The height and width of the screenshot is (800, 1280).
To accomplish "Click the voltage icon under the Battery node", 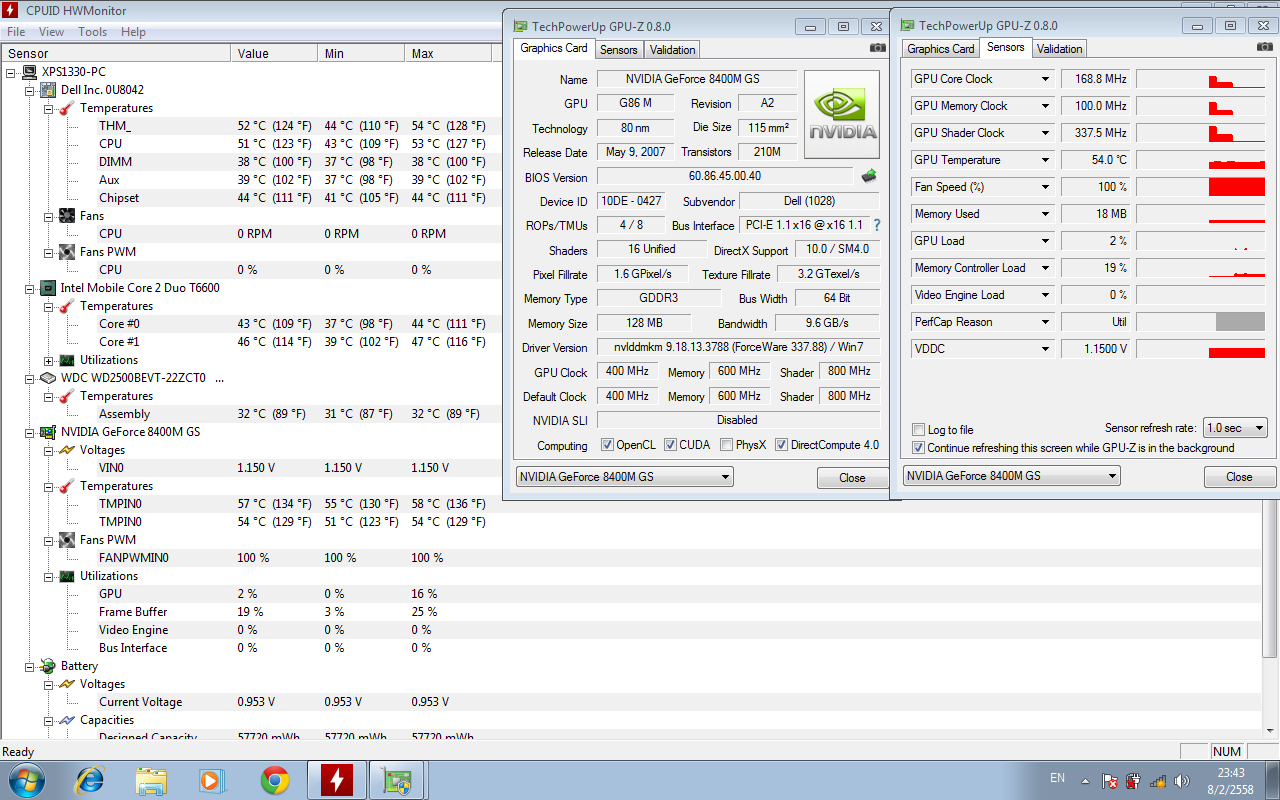I will 67,684.
